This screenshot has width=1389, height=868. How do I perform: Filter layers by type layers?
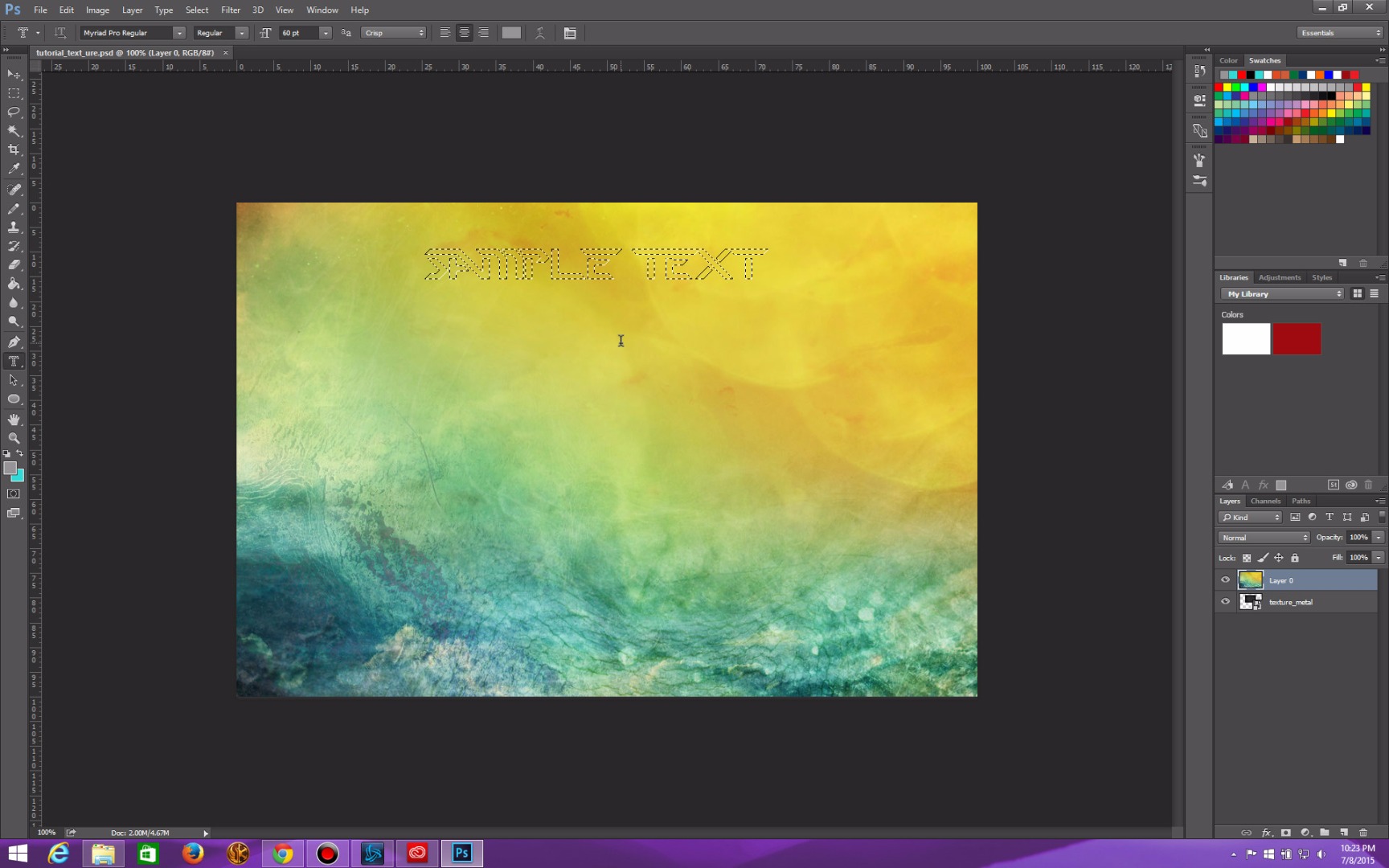tap(1330, 517)
